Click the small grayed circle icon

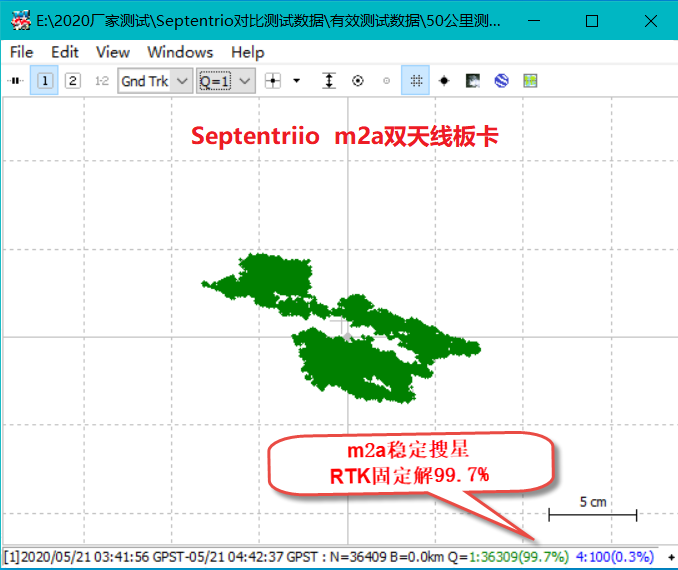pos(387,81)
